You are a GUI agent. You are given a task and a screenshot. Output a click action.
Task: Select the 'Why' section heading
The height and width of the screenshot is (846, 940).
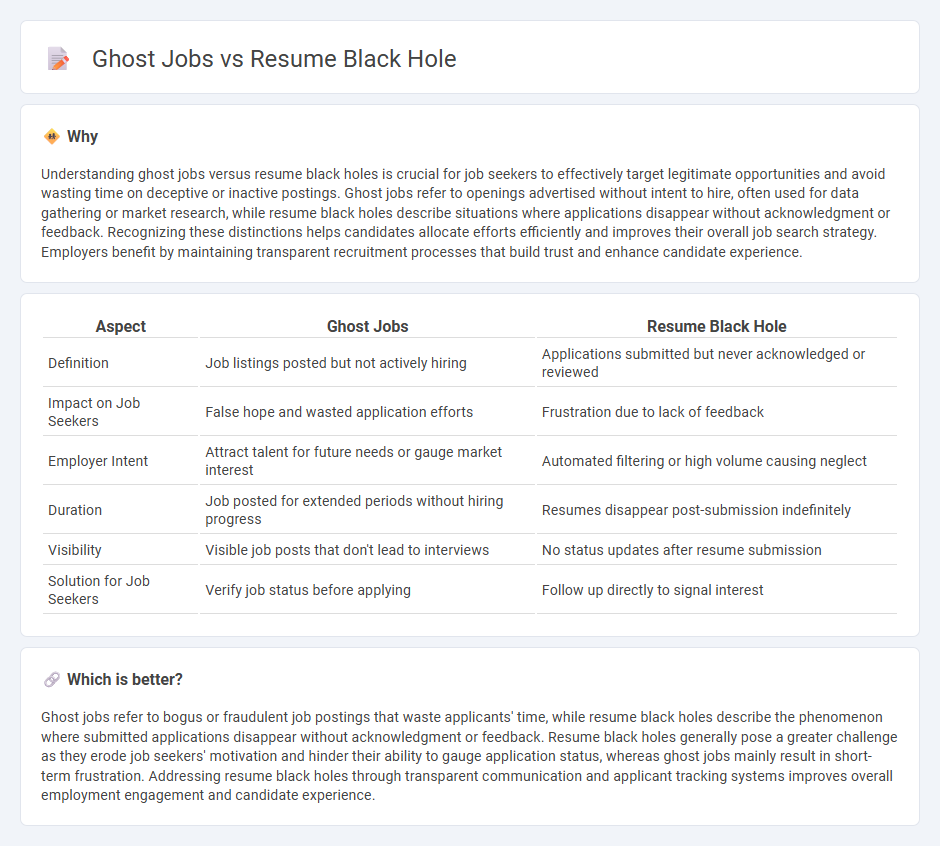click(82, 137)
